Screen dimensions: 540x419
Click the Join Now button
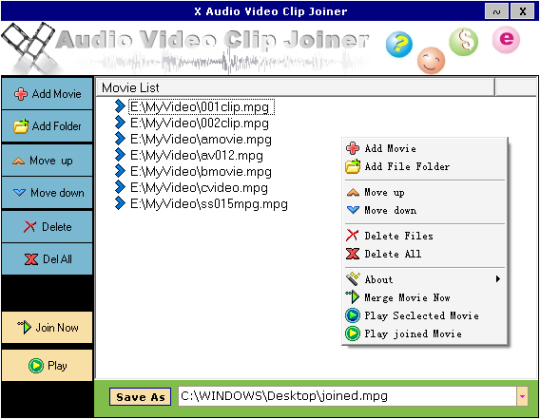(x=47, y=327)
